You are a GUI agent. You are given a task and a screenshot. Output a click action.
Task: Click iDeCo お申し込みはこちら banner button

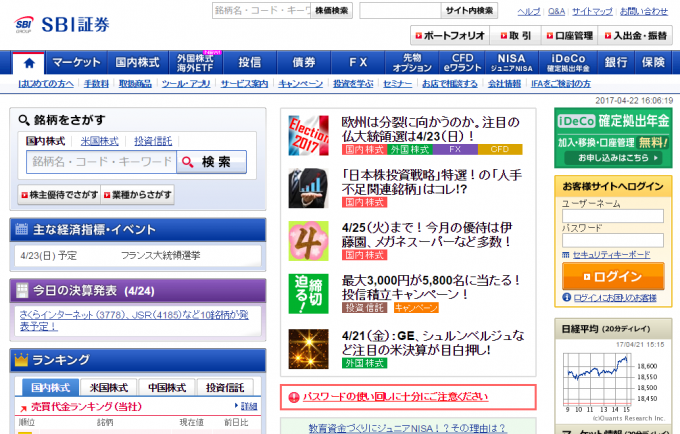click(614, 158)
